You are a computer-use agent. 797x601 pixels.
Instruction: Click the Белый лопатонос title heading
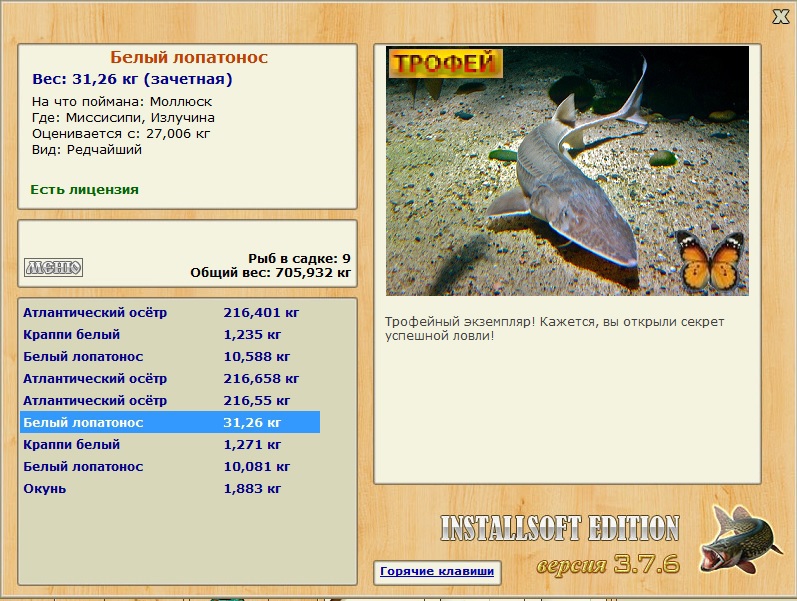click(189, 57)
